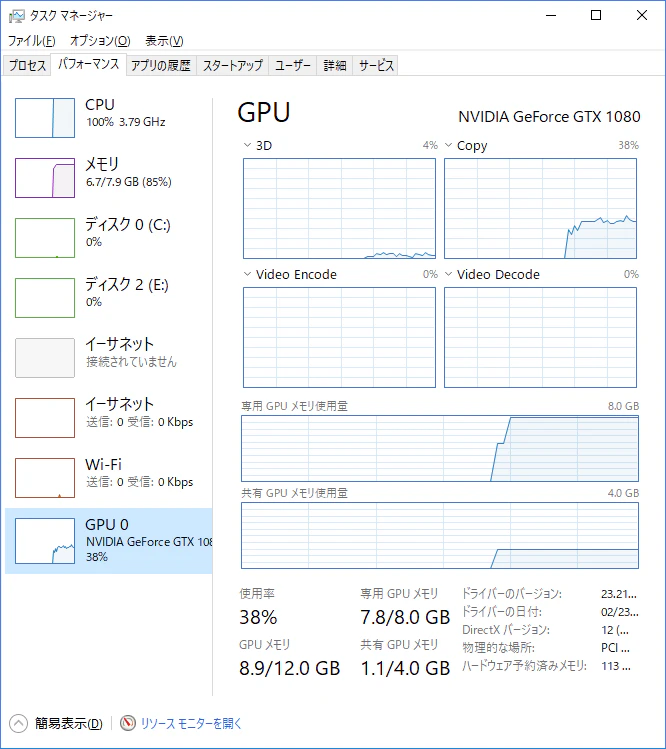Select the パフォーマンス tab
The width and height of the screenshot is (666, 749).
[88, 64]
